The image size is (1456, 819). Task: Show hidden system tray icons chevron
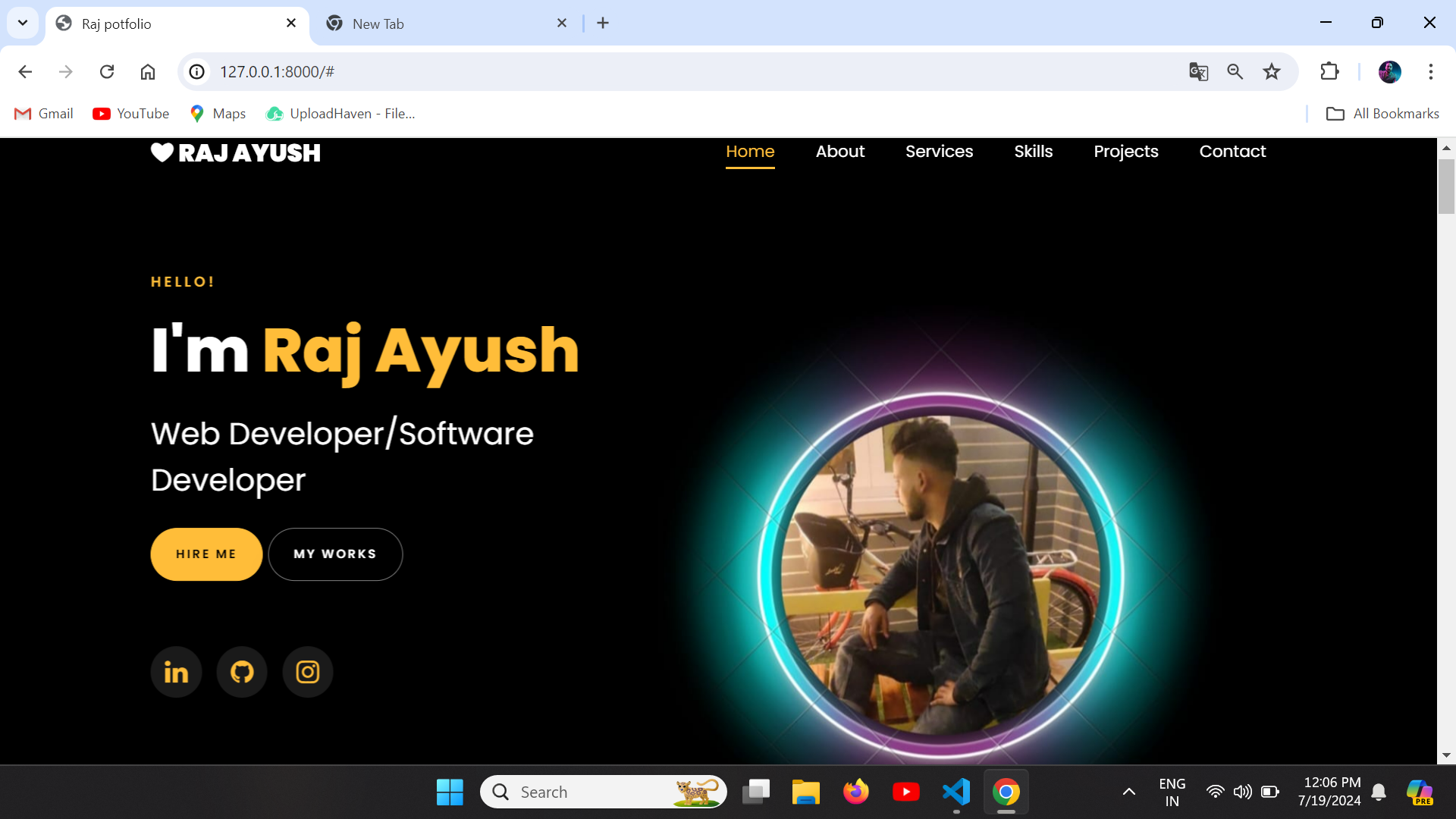pos(1129,792)
